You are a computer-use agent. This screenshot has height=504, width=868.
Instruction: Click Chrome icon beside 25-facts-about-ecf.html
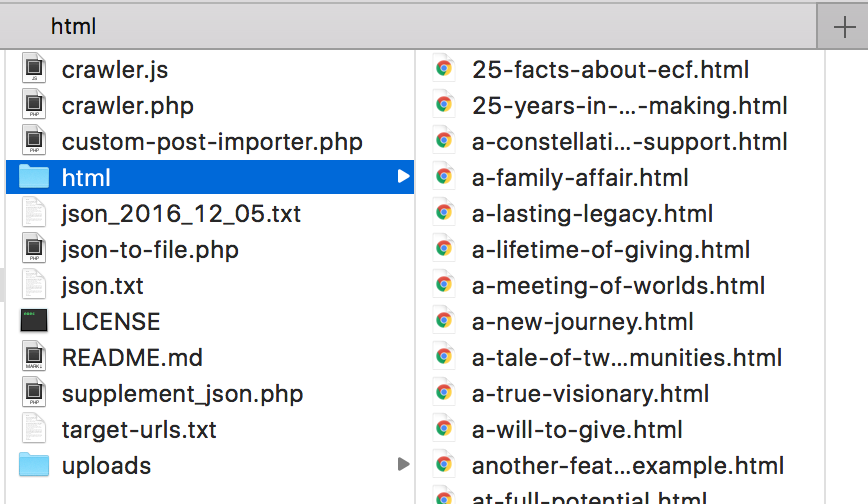(443, 68)
